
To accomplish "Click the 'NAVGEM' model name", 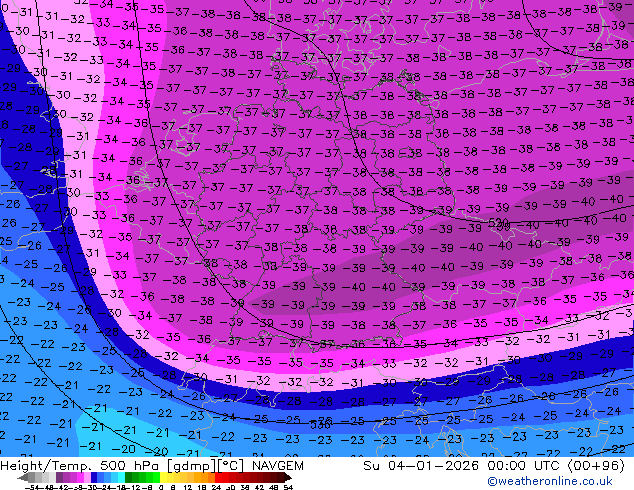I will pyautogui.click(x=278, y=466).
